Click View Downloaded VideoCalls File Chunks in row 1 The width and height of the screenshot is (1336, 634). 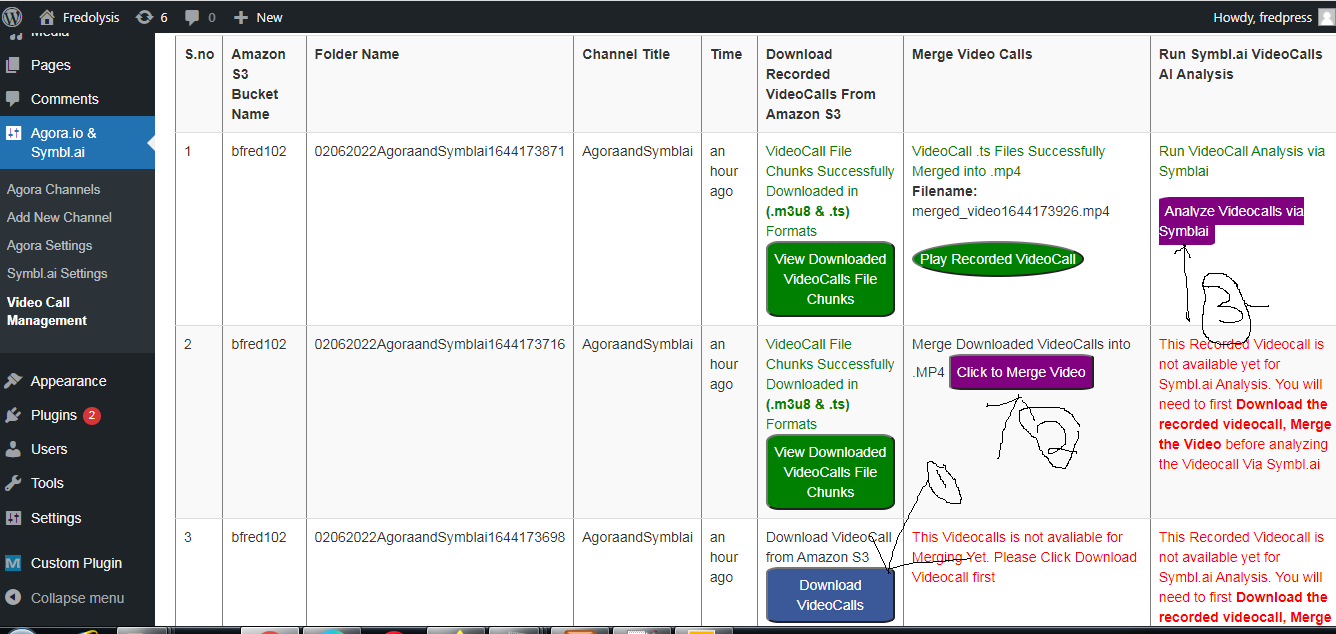click(x=830, y=279)
